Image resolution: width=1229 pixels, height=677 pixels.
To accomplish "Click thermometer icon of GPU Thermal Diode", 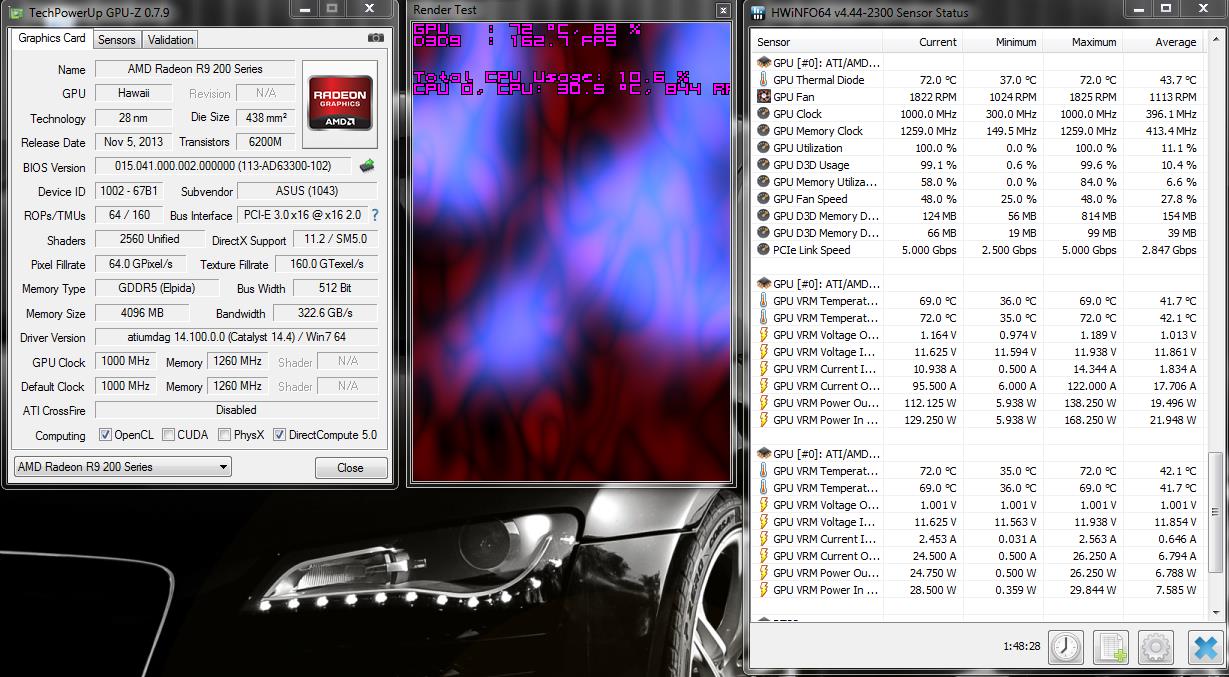I will click(x=764, y=80).
